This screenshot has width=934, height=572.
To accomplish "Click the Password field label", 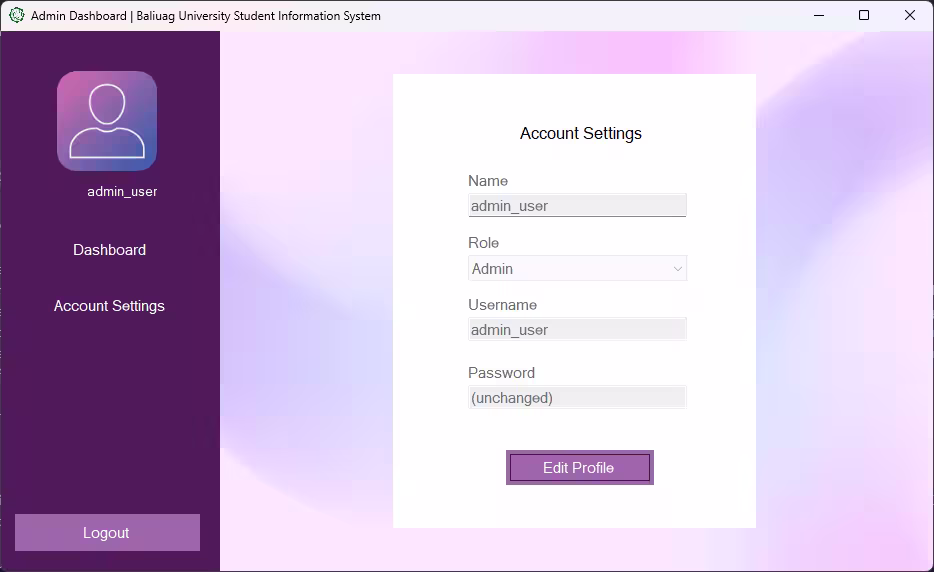I will click(x=501, y=372).
